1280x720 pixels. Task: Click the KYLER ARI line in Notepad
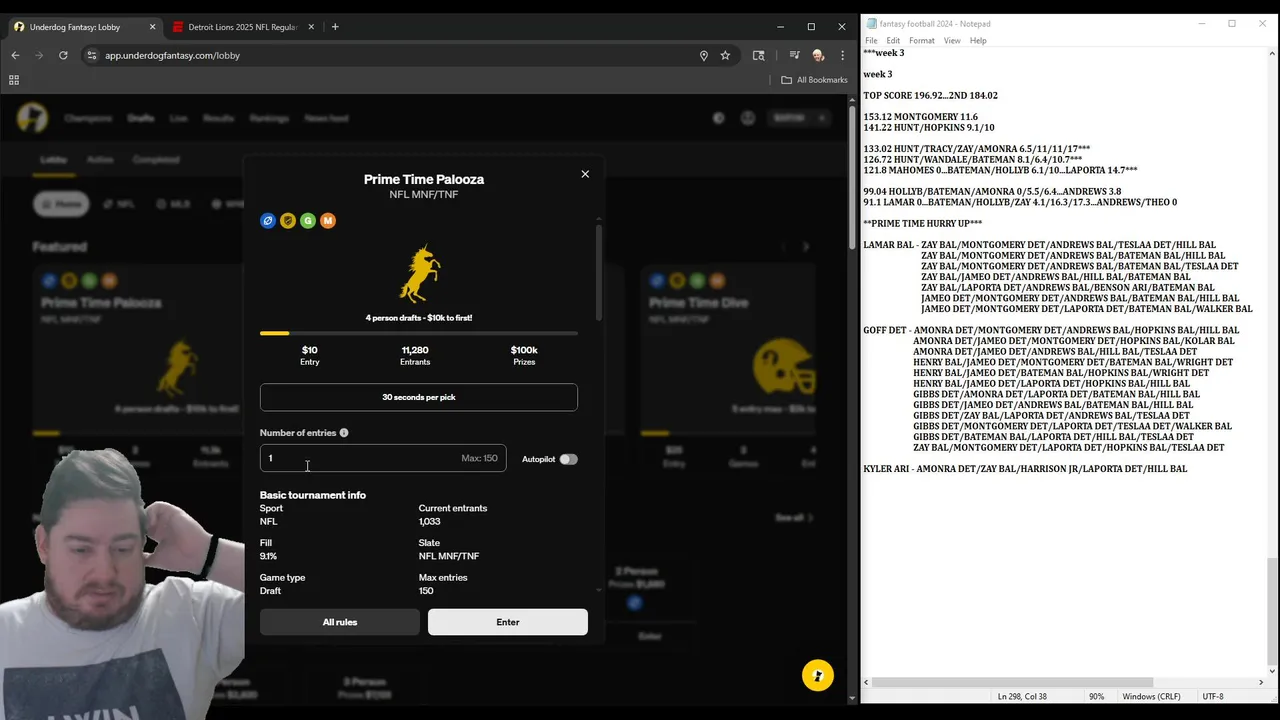click(1025, 469)
